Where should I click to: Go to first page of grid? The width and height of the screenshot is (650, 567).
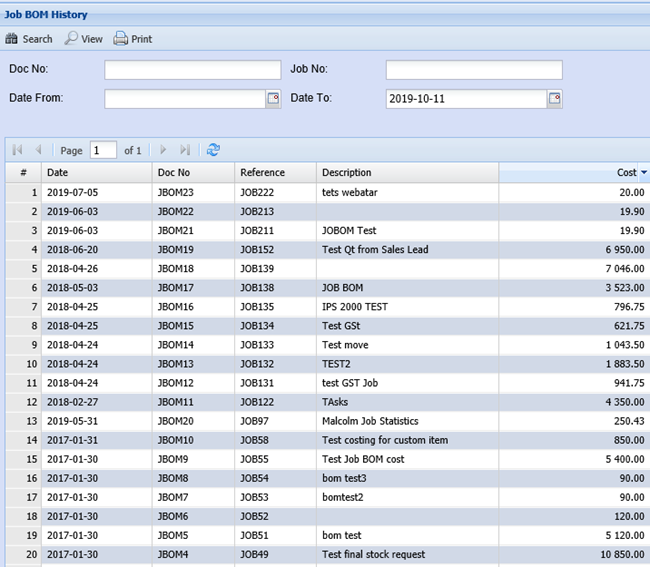tap(17, 150)
